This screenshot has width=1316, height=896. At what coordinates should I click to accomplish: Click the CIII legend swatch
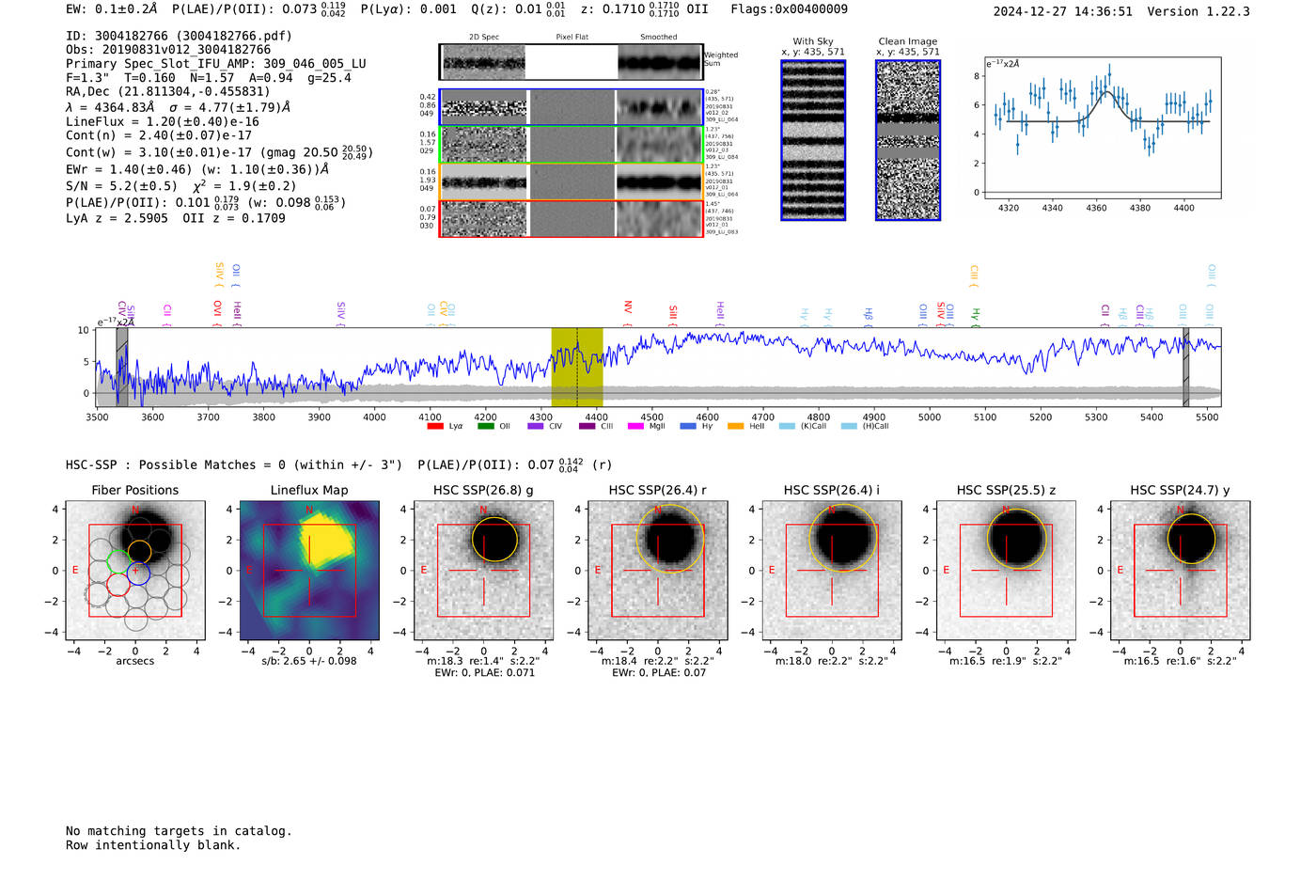(x=587, y=426)
